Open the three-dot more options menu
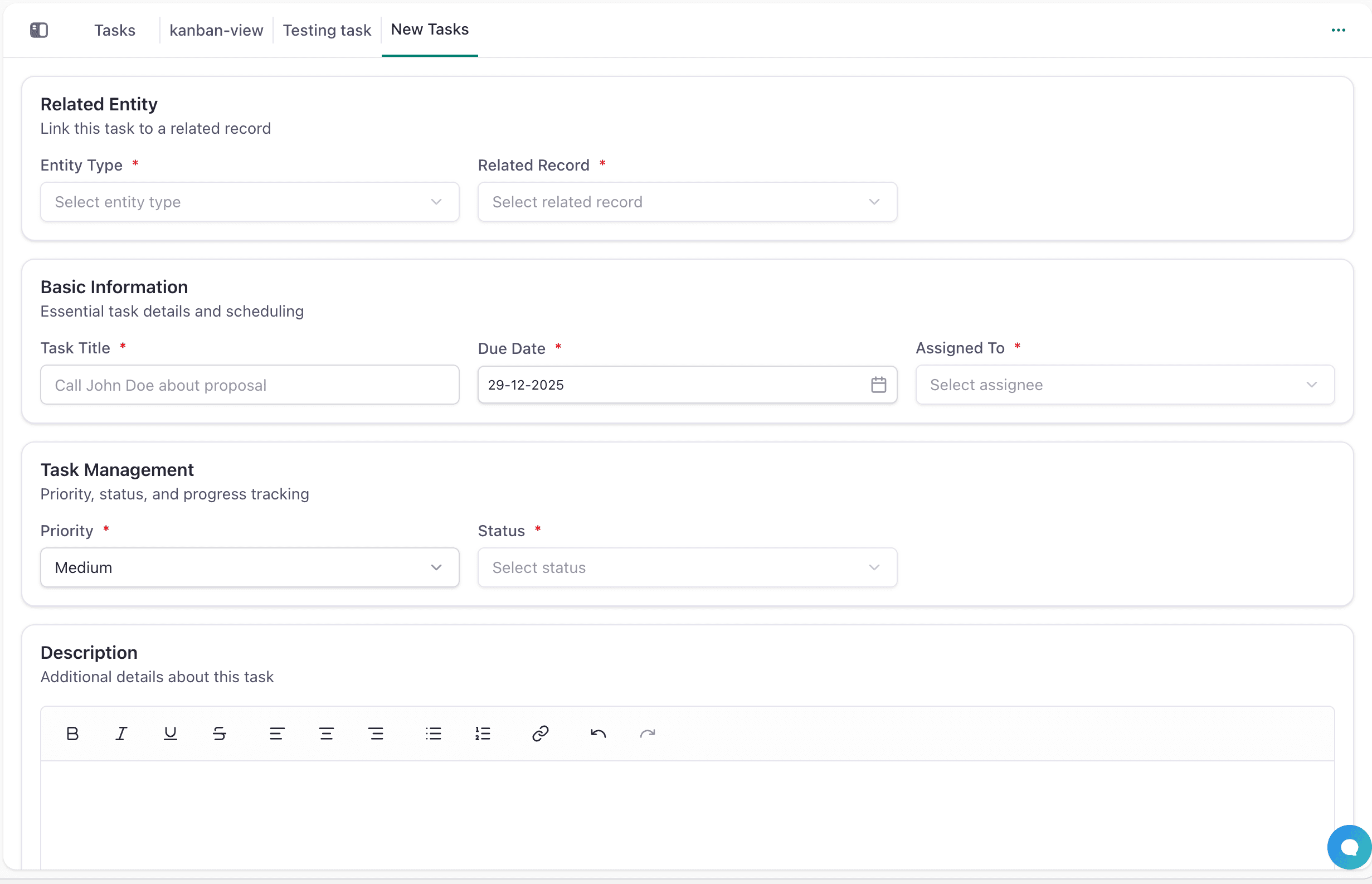Image resolution: width=1372 pixels, height=884 pixels. [1338, 30]
